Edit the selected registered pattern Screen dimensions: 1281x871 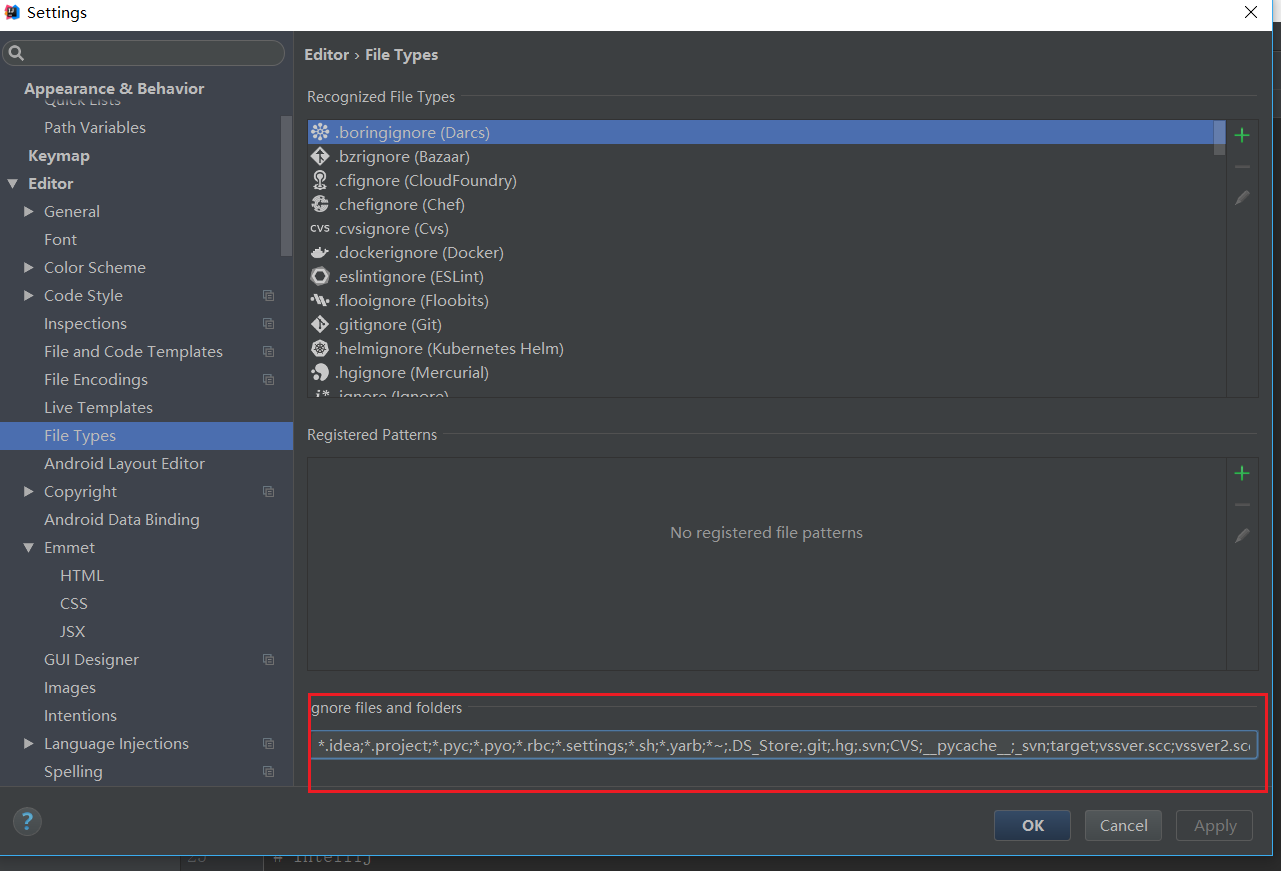tap(1242, 536)
